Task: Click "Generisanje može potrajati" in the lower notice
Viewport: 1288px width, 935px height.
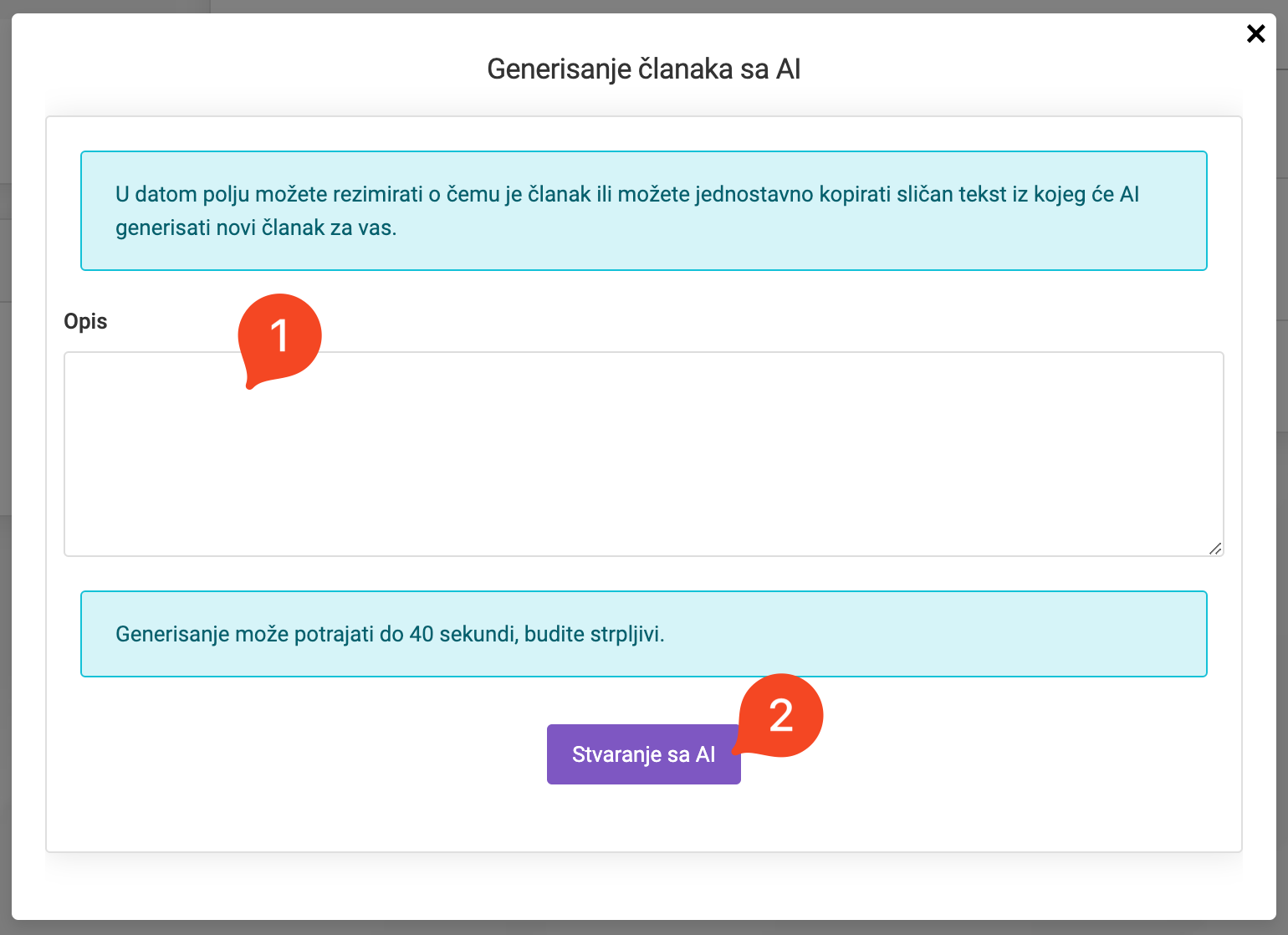Action: pos(244,634)
